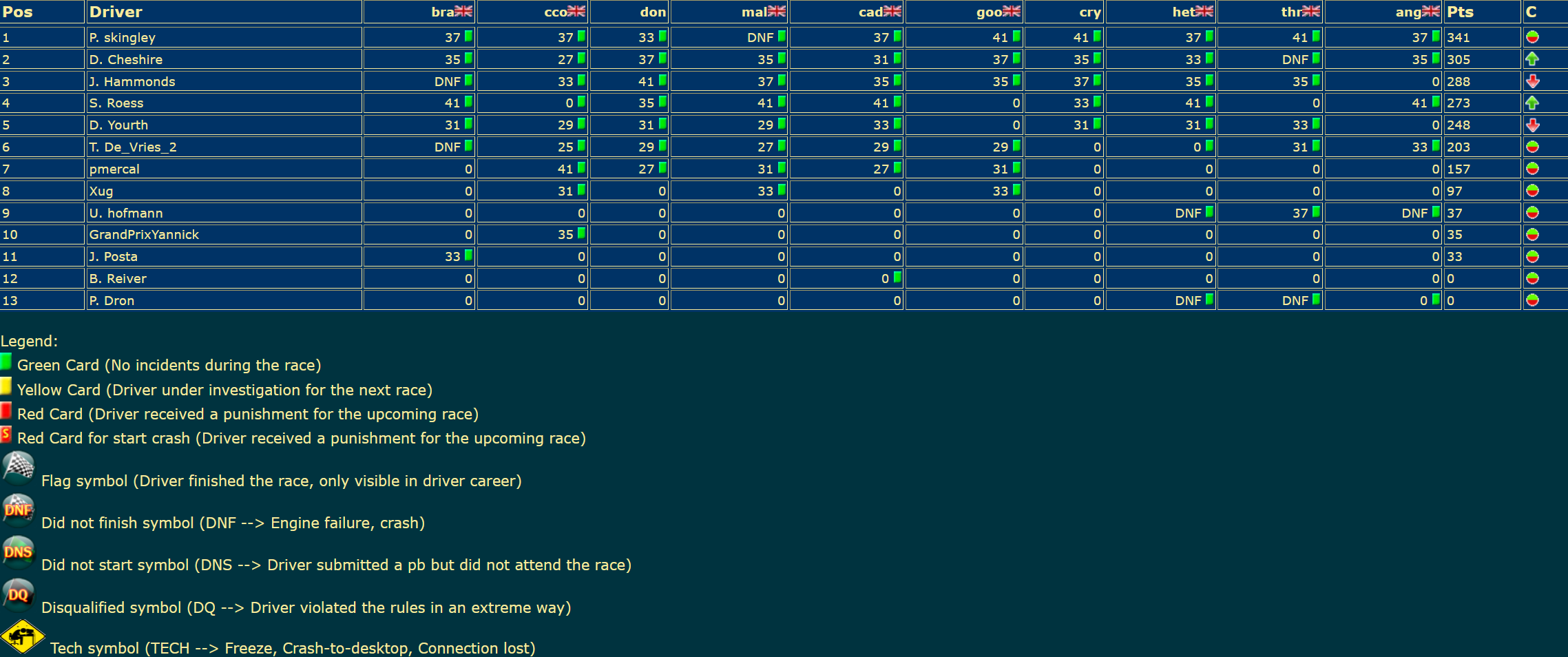Screen dimensions: 1568x657
Task: Click the DNF symbol icon in legend
Action: [x=18, y=510]
